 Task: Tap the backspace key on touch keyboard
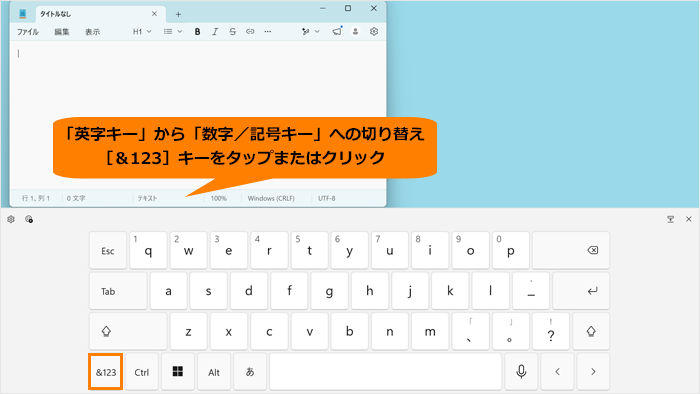[x=571, y=250]
